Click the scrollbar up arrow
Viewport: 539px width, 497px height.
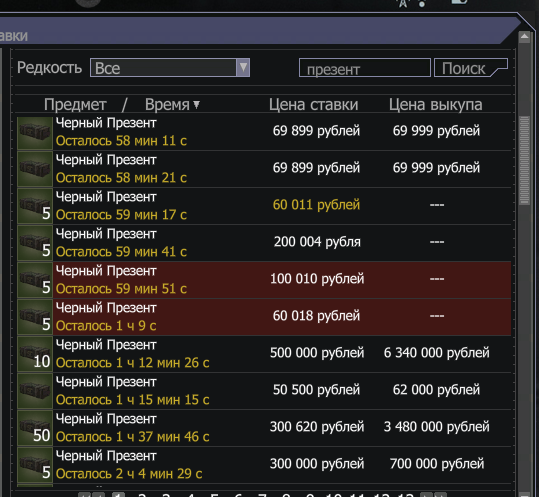coord(524,37)
